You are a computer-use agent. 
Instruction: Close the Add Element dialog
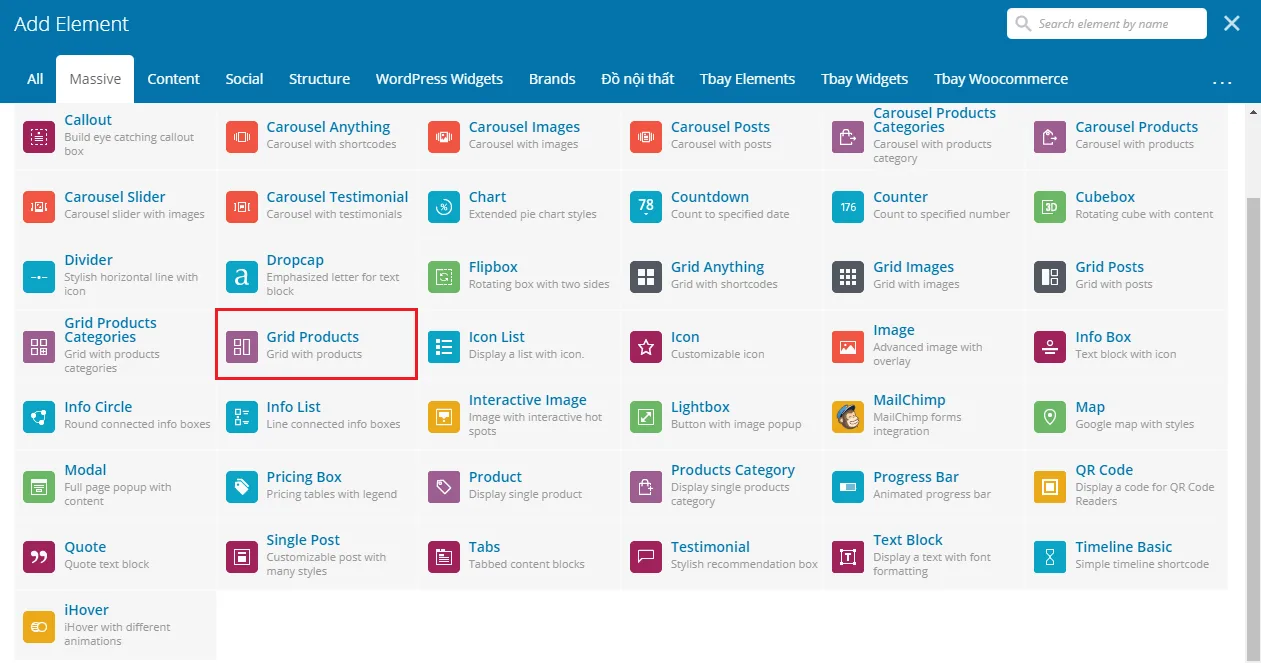[x=1232, y=23]
